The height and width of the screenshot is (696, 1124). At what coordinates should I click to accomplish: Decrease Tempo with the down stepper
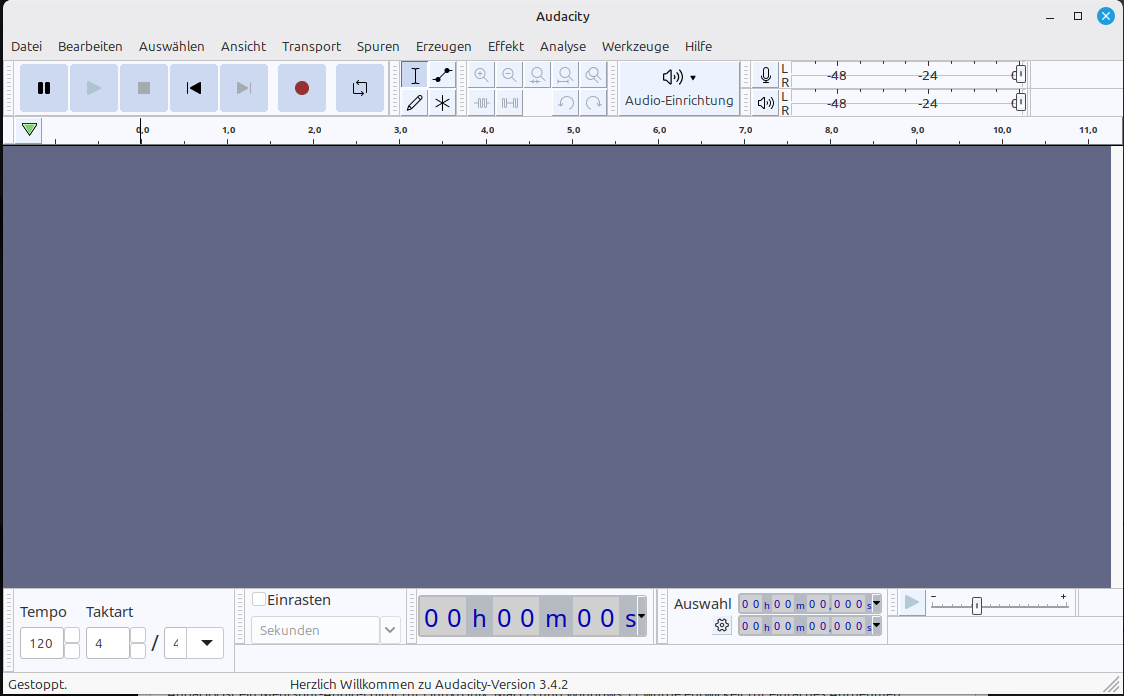pos(72,652)
